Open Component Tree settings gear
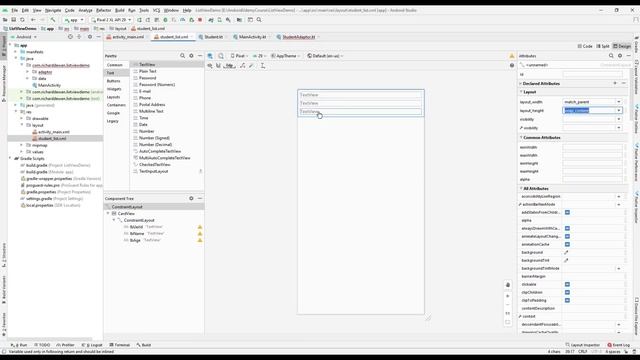Screen dimensions: 640x360 [x=191, y=198]
